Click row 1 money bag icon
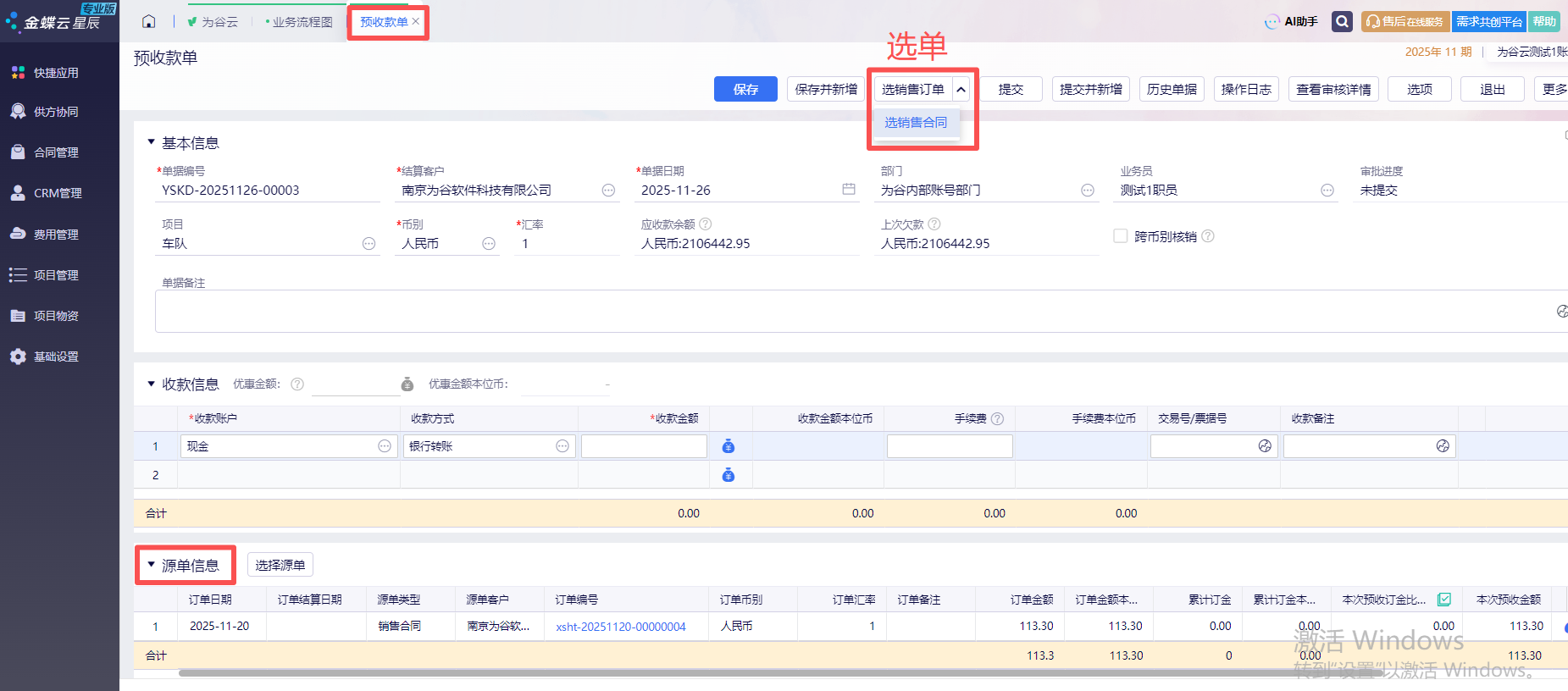 pos(729,446)
